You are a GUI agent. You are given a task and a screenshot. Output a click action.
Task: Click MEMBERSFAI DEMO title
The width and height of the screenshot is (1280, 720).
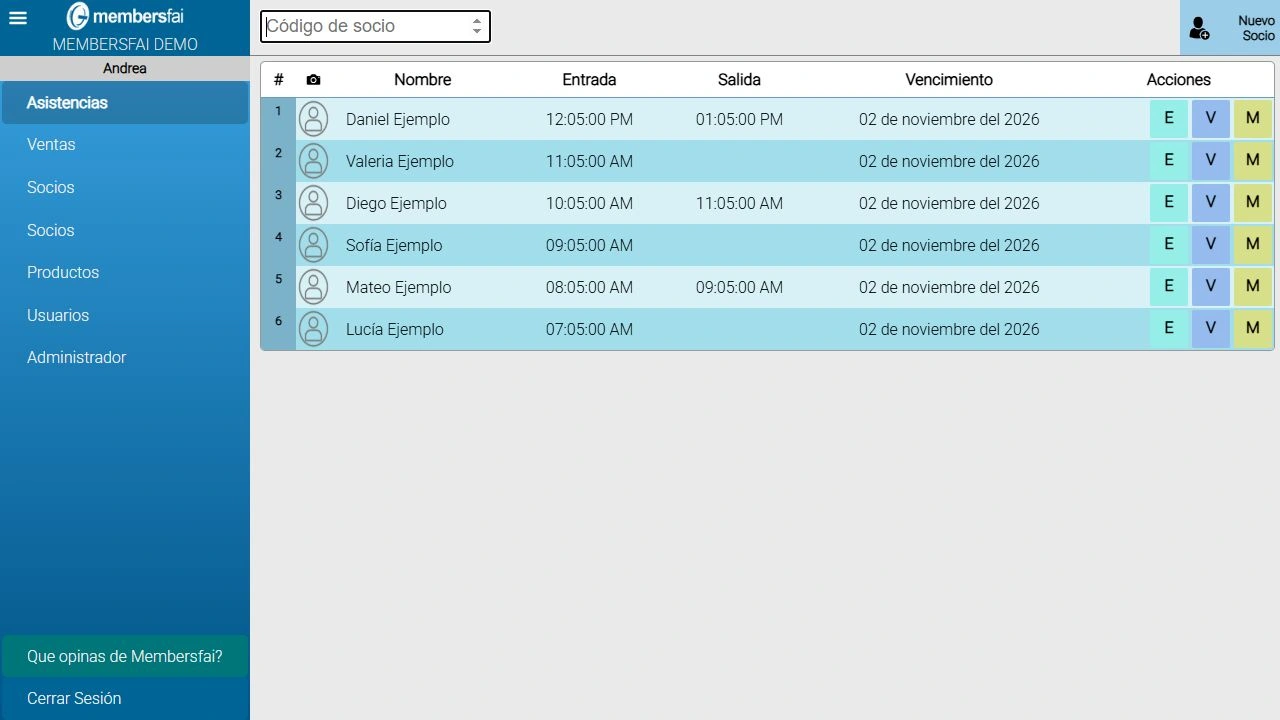click(x=125, y=44)
